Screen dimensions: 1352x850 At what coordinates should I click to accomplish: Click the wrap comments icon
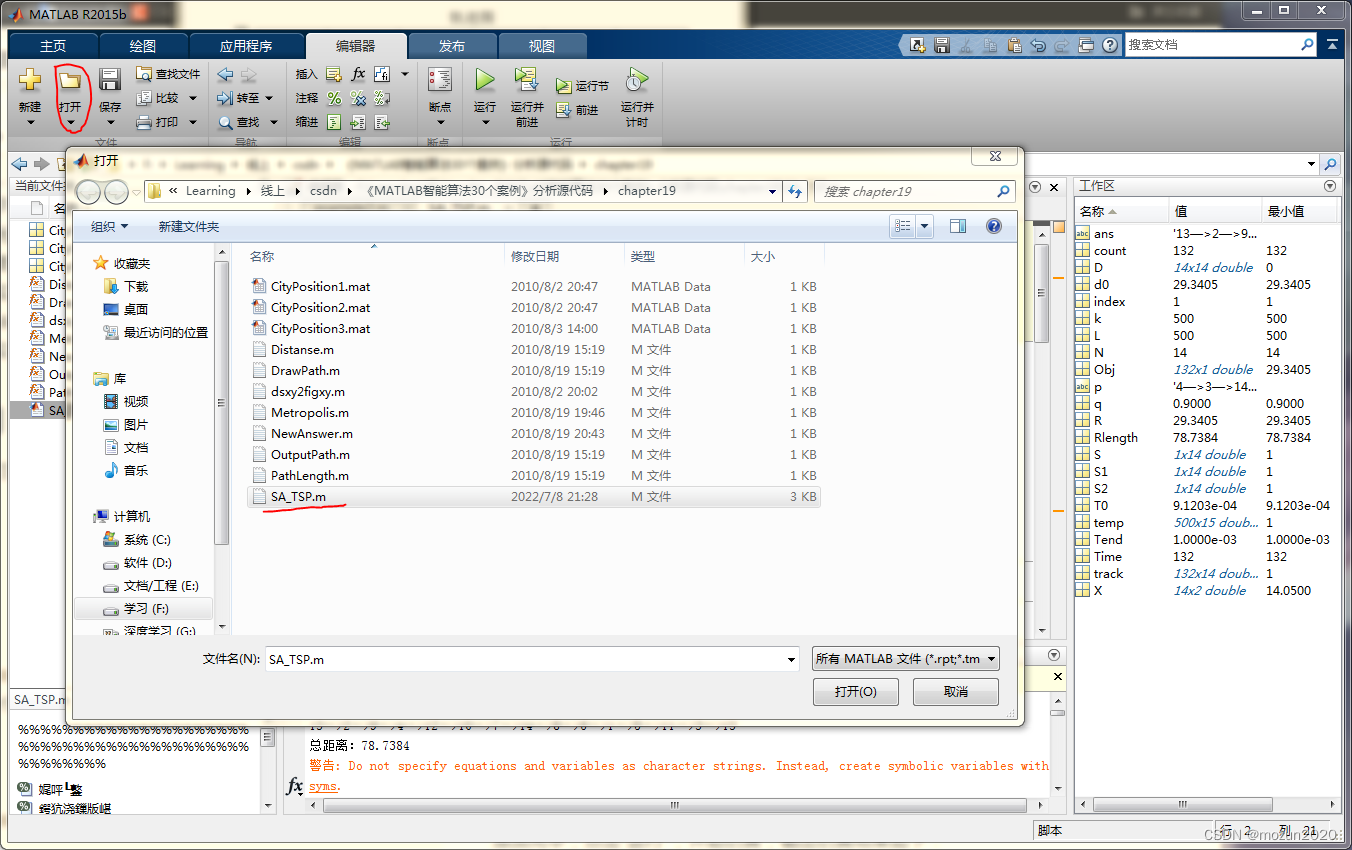382,98
